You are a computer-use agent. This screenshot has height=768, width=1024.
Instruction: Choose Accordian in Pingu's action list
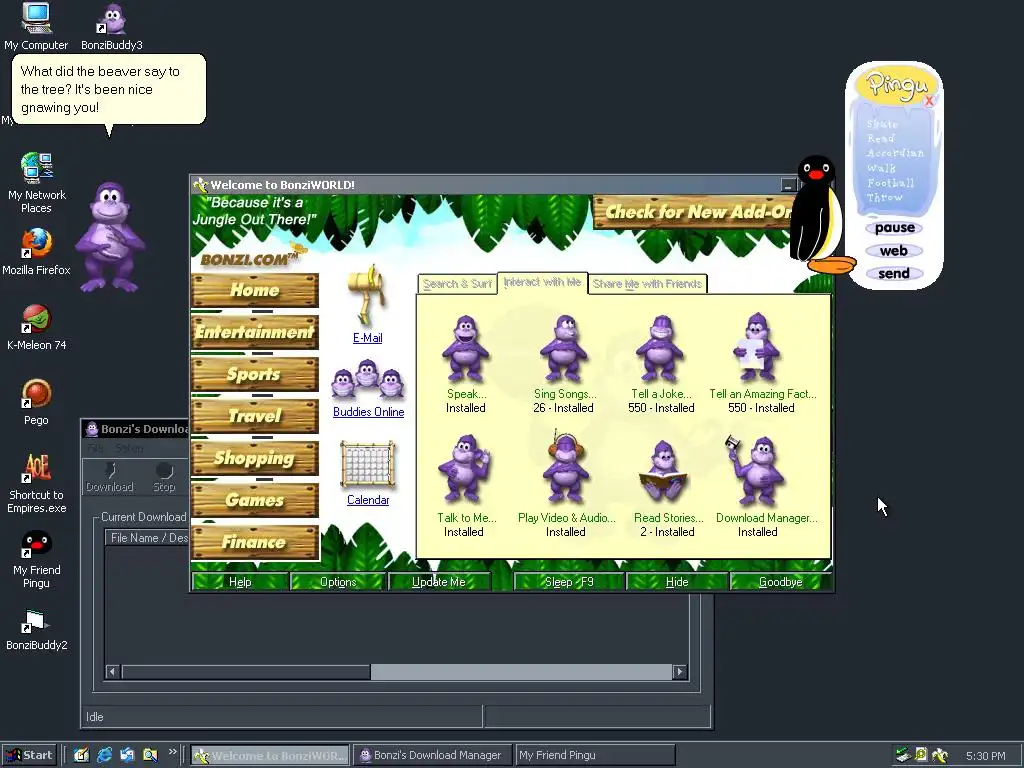click(895, 153)
